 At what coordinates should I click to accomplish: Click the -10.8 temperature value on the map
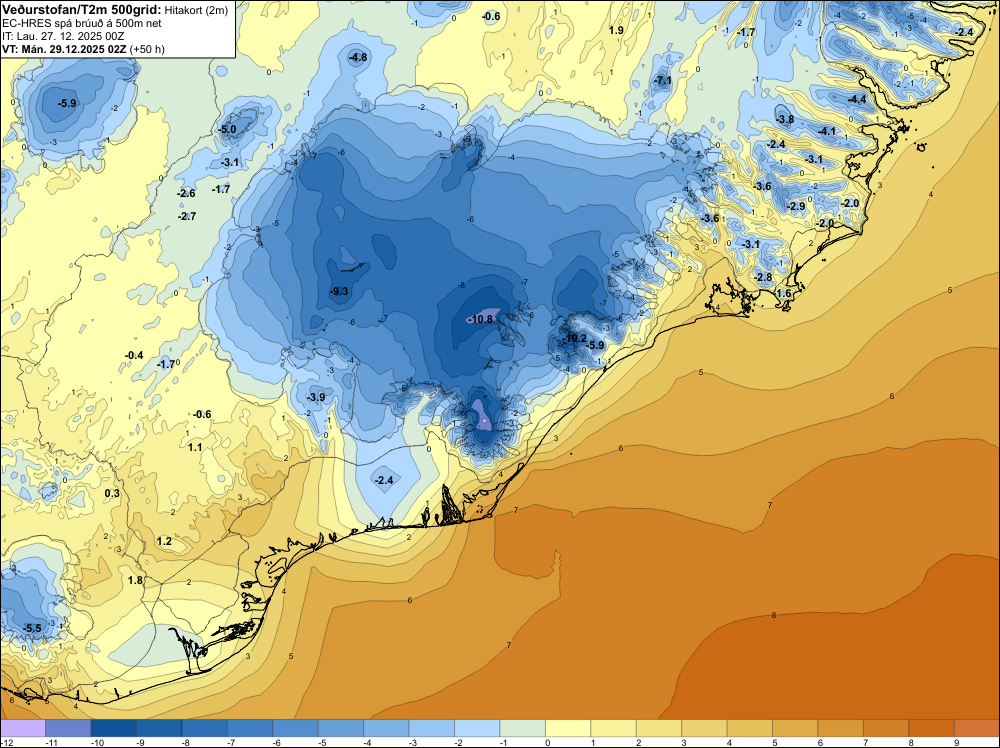480,319
